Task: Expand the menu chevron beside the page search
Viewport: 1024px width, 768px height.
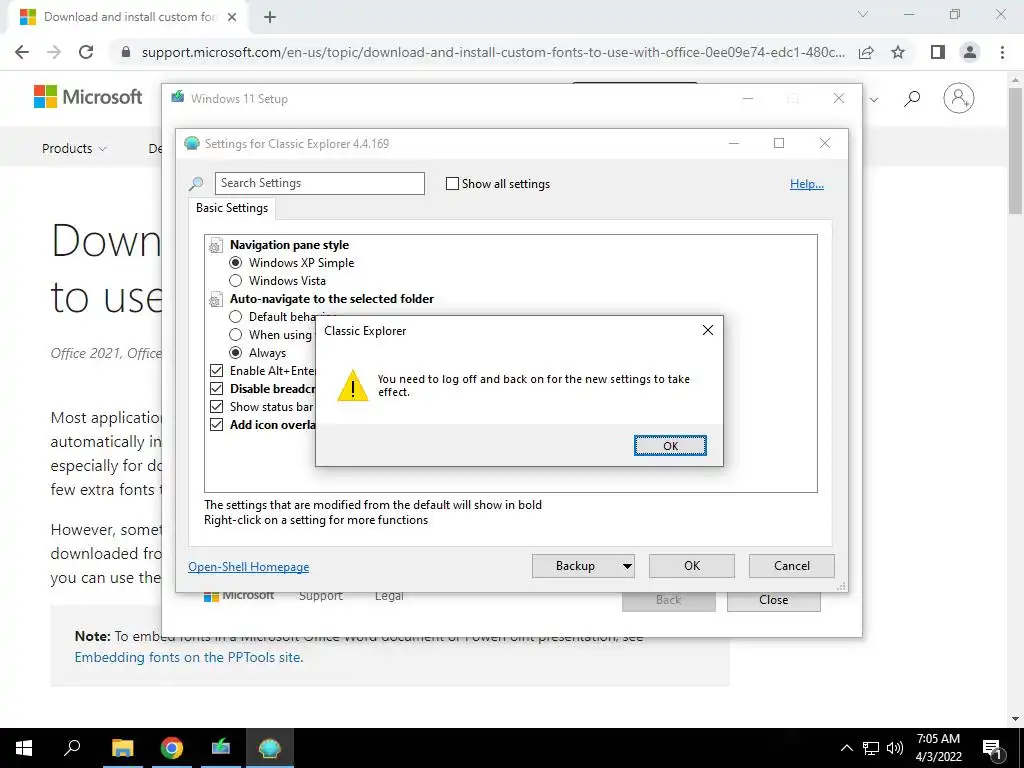Action: pyautogui.click(x=874, y=99)
